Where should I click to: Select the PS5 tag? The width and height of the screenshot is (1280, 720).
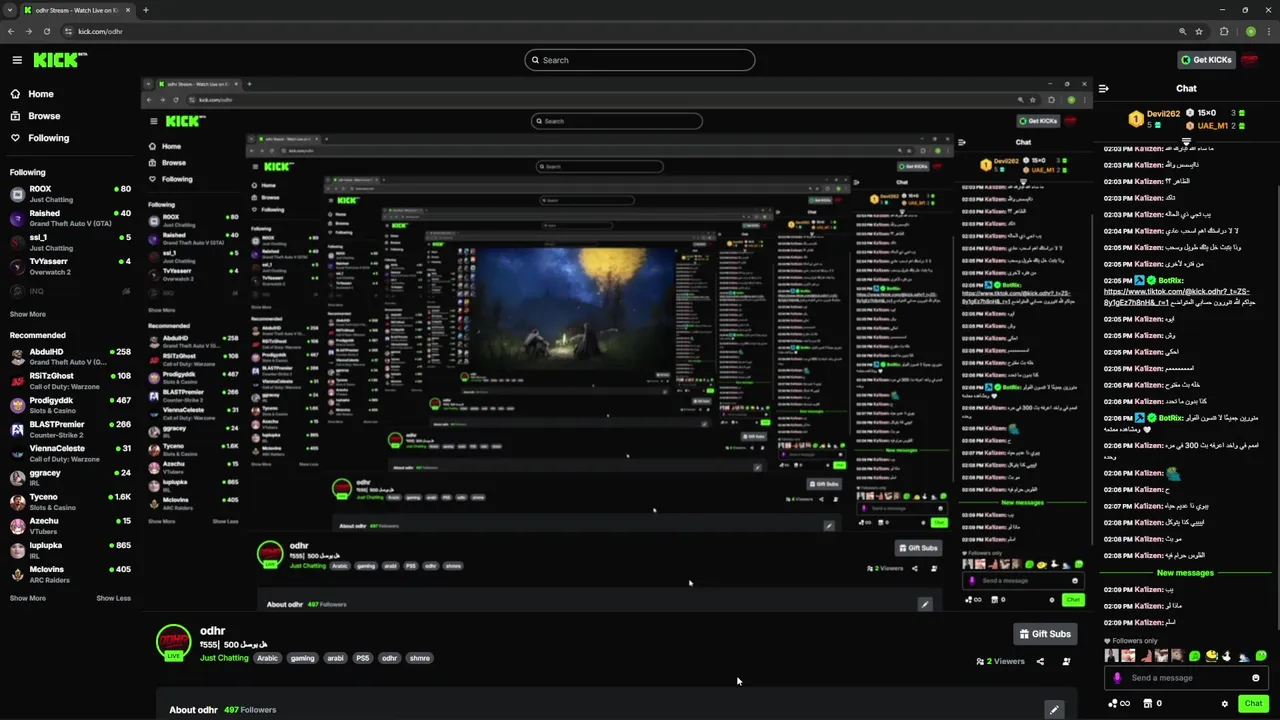(x=362, y=658)
